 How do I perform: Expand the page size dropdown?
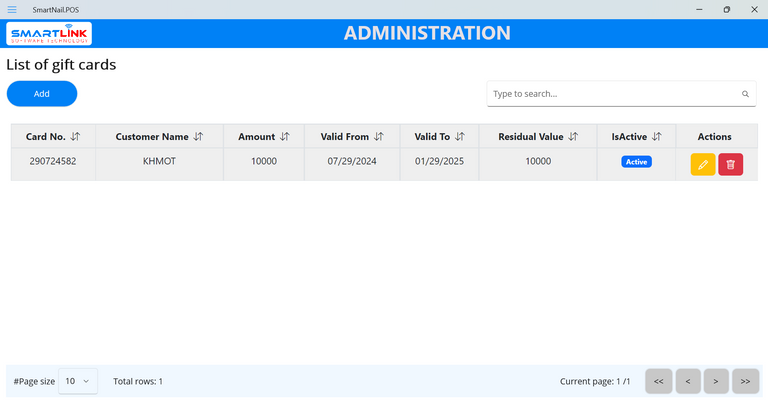78,381
